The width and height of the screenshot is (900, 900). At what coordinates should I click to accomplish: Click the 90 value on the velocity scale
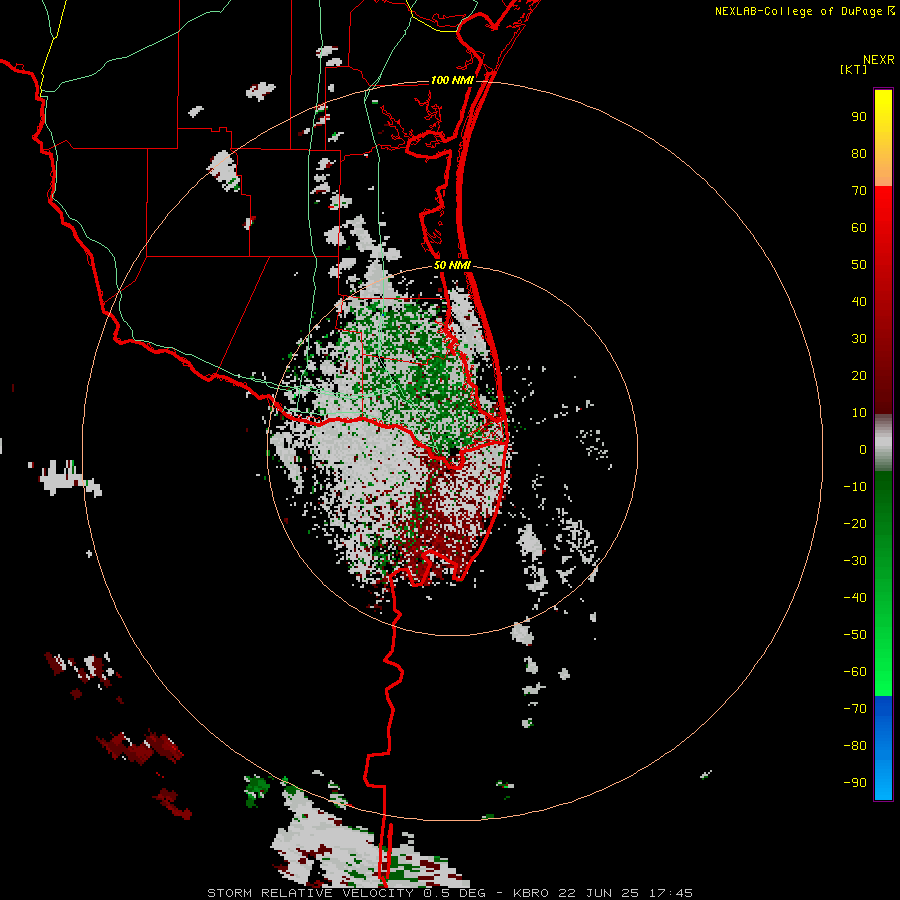tap(859, 117)
